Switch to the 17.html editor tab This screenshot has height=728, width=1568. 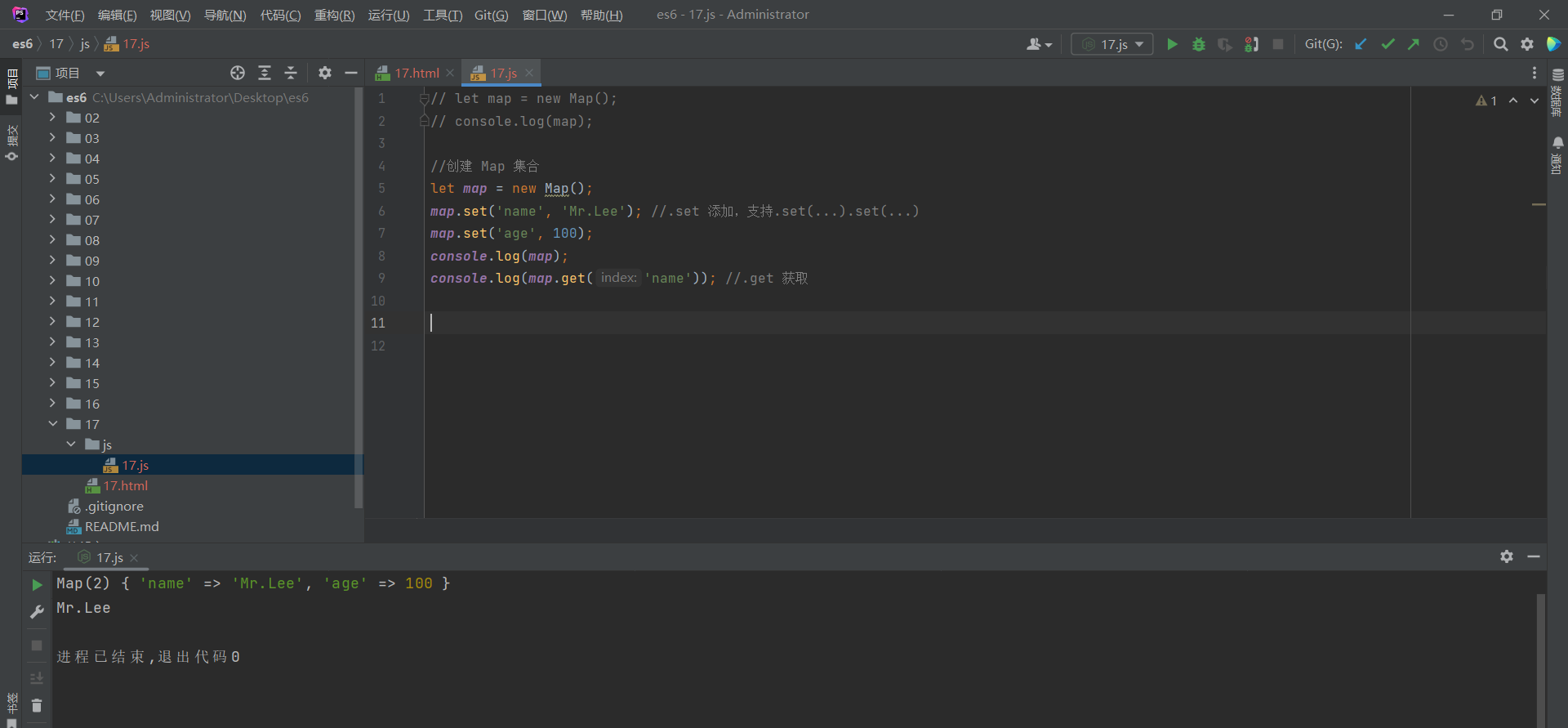(416, 73)
